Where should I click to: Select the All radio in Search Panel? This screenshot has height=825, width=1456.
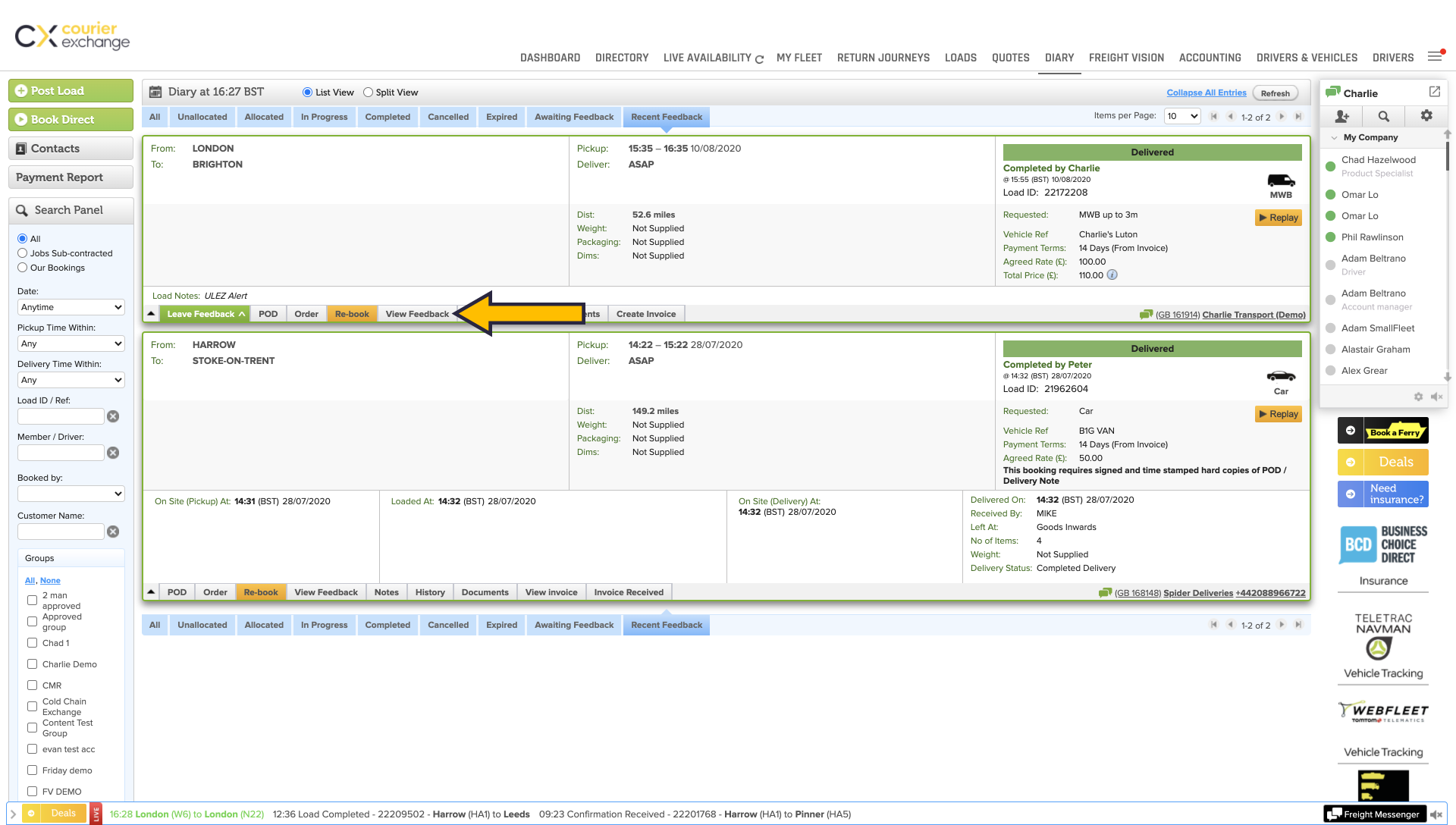(22, 239)
